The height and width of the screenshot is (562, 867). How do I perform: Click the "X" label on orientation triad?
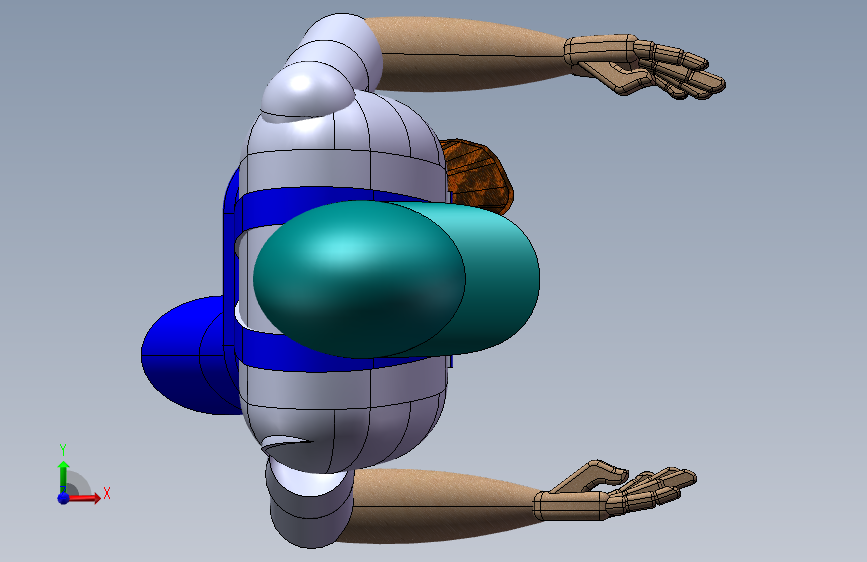point(107,493)
